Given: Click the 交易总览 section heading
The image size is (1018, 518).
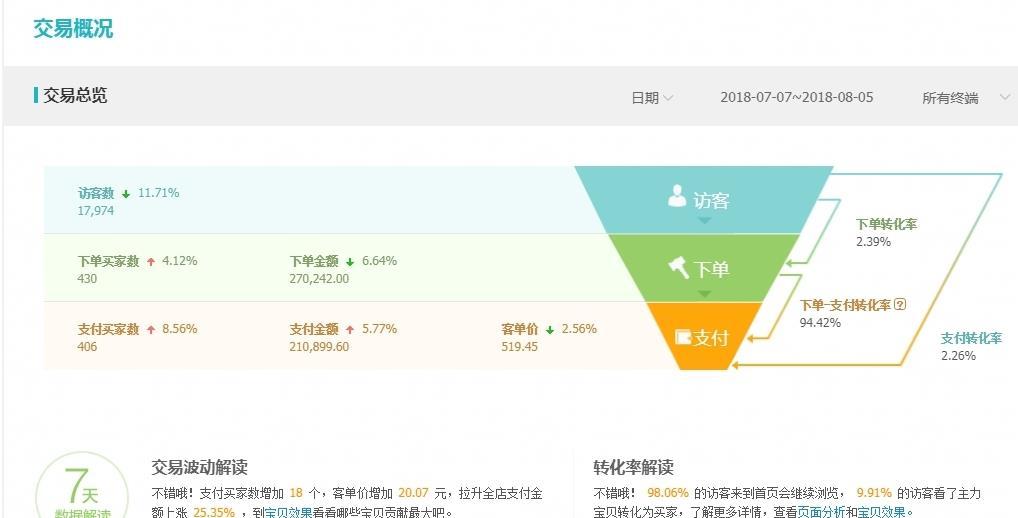Looking at the screenshot, I should point(75,95).
